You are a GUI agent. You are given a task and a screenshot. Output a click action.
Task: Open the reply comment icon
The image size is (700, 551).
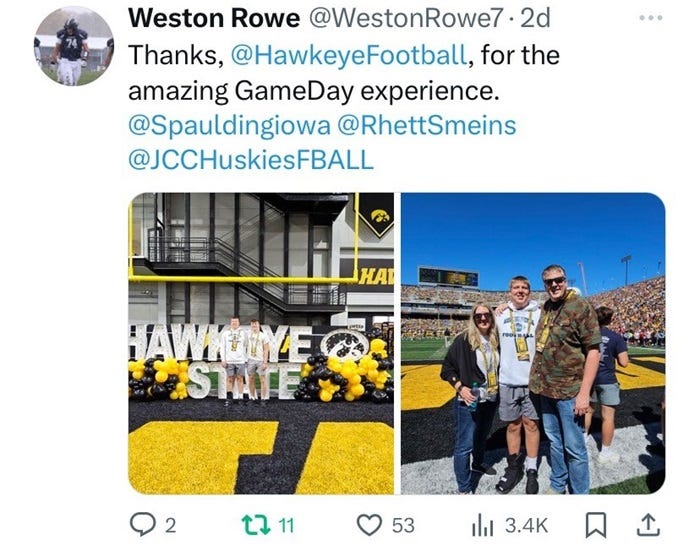141,525
